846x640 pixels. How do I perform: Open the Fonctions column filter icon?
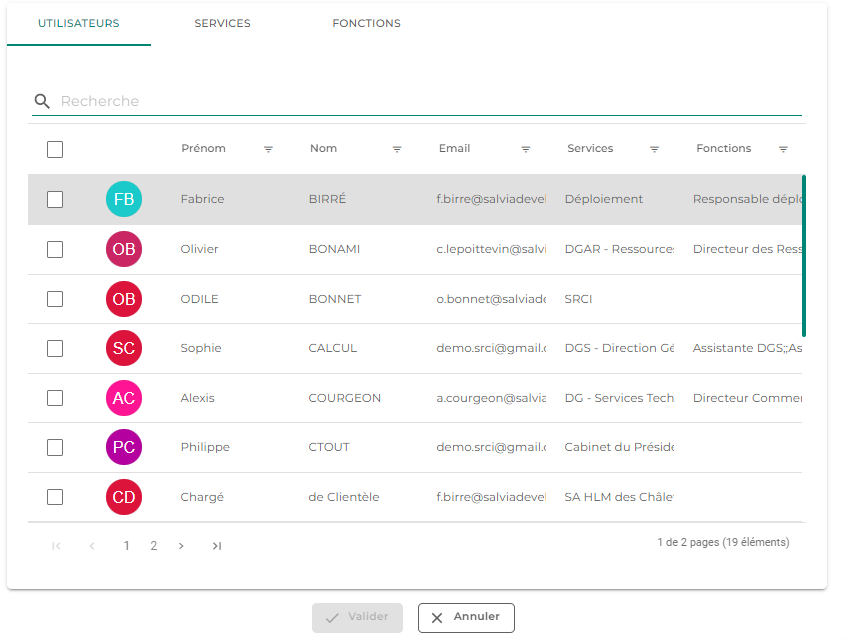(x=783, y=149)
